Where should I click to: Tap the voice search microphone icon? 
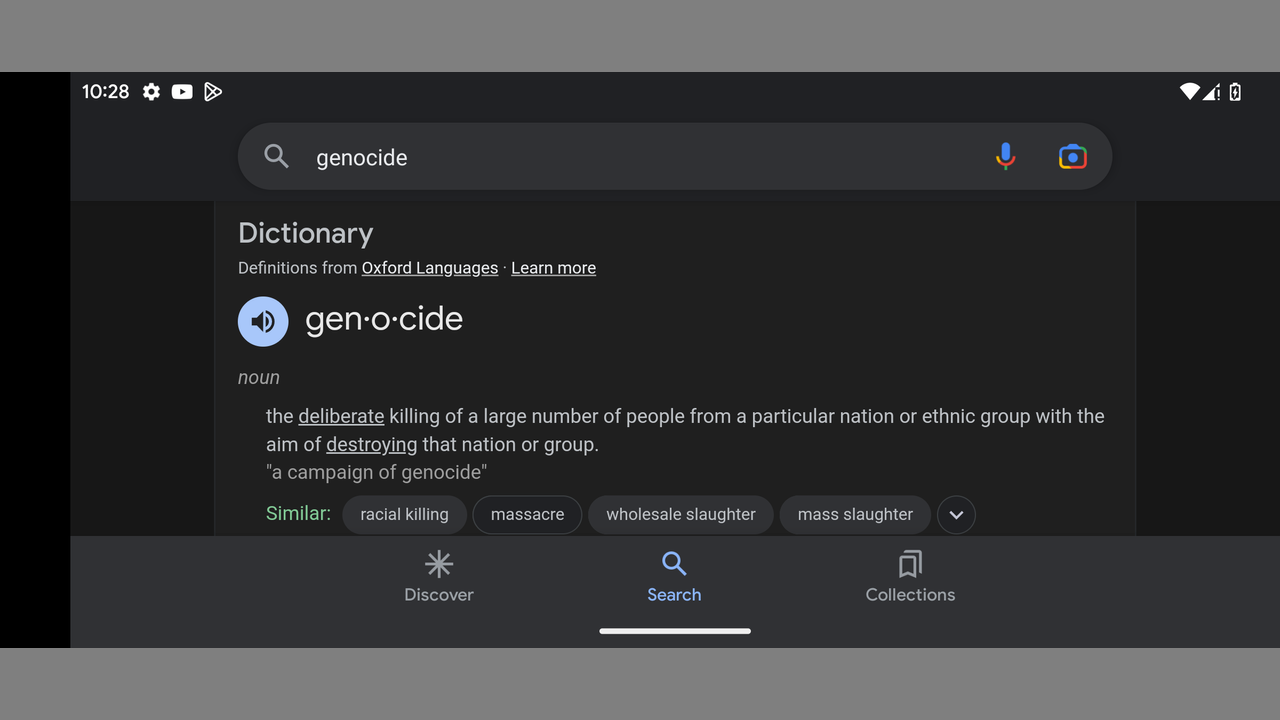pyautogui.click(x=1005, y=157)
